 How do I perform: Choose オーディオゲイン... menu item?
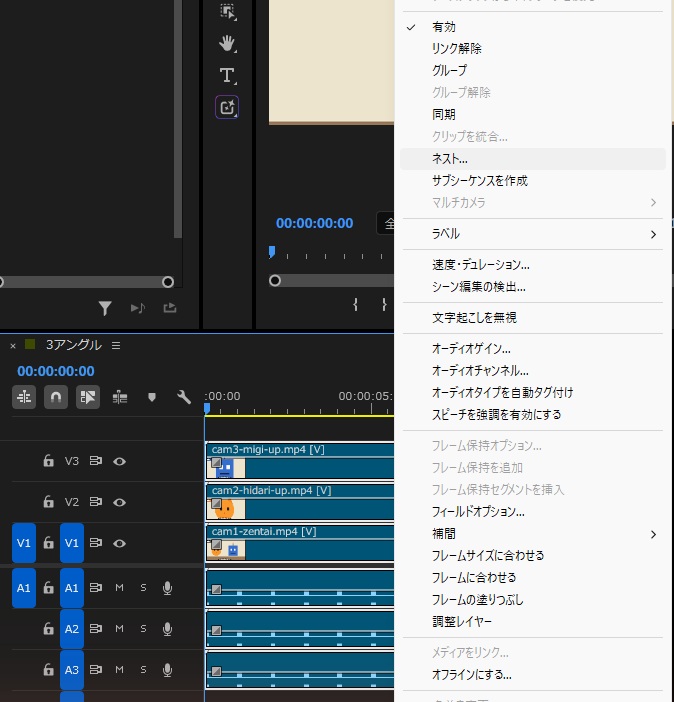[x=532, y=349]
